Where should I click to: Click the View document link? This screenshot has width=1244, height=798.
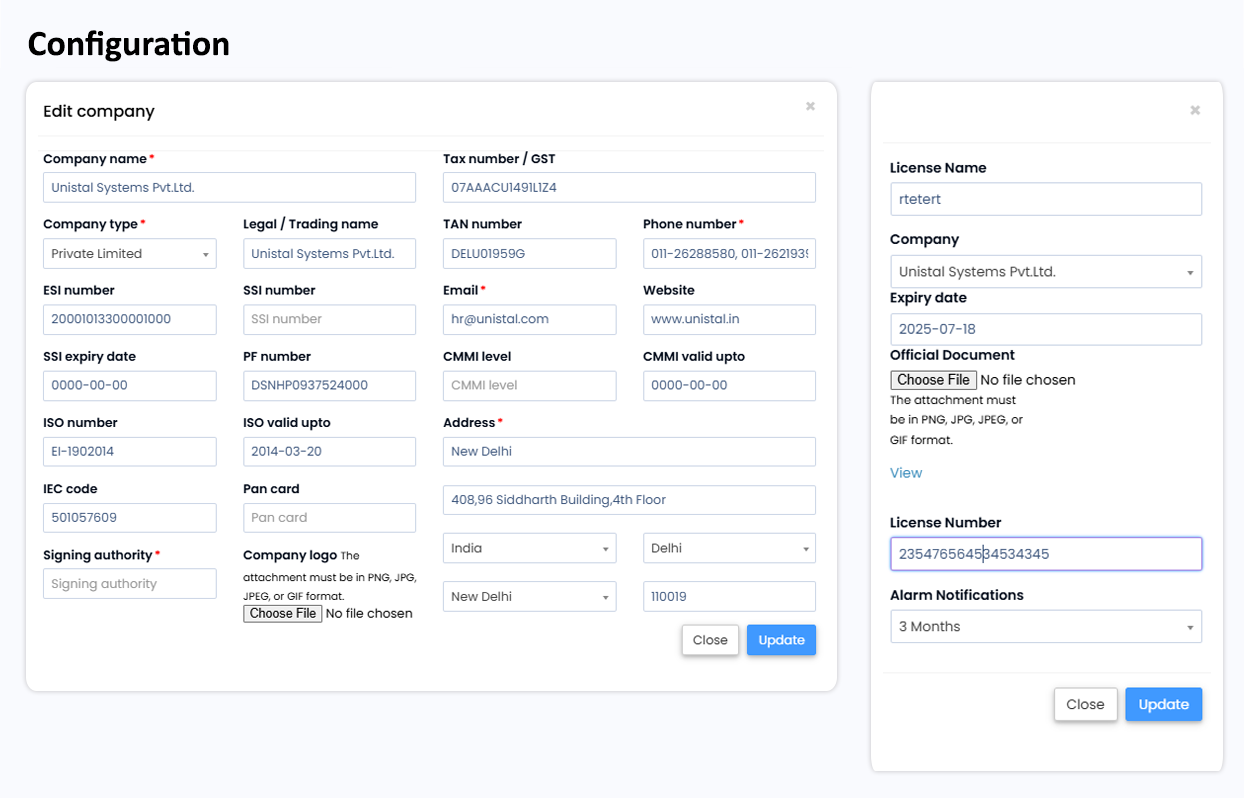click(x=906, y=473)
